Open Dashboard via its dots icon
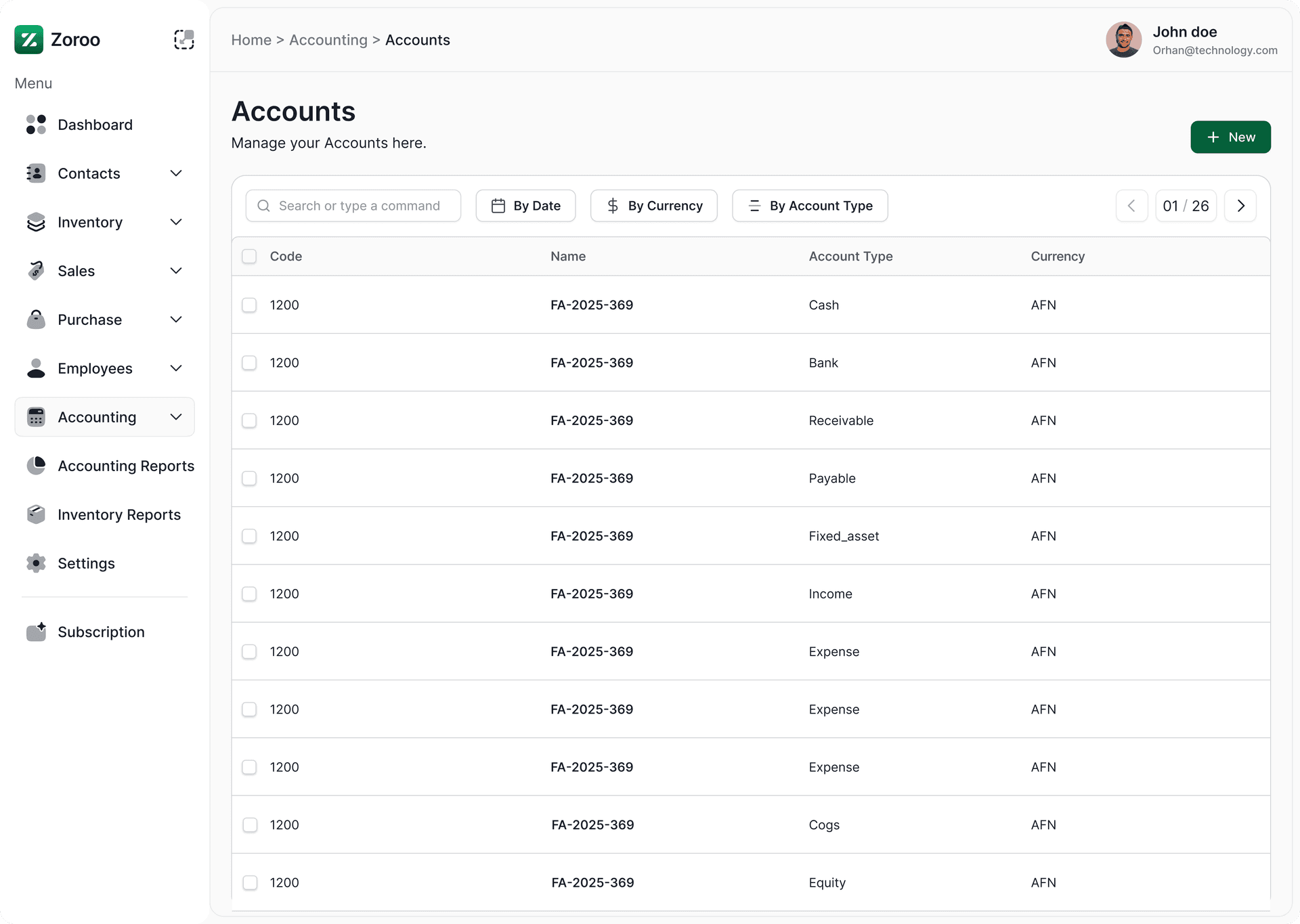The height and width of the screenshot is (924, 1300). tap(36, 125)
